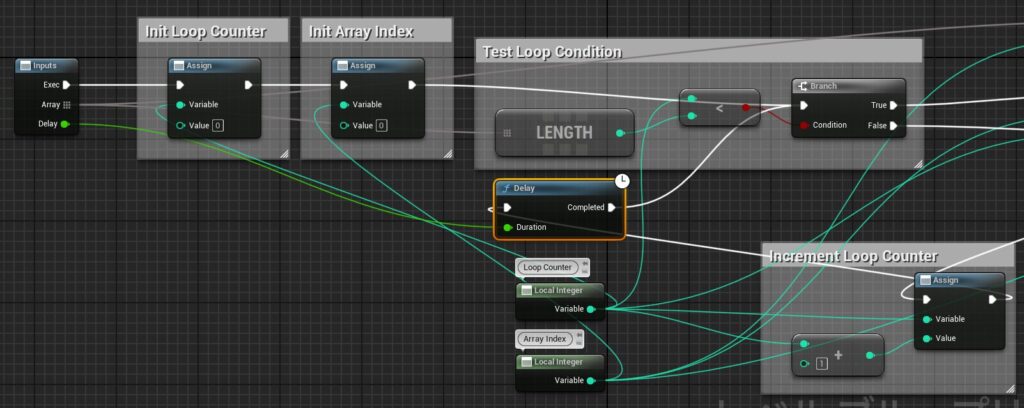Select the Init Loop Counter comment header
1024x408 pixels.
coord(213,31)
